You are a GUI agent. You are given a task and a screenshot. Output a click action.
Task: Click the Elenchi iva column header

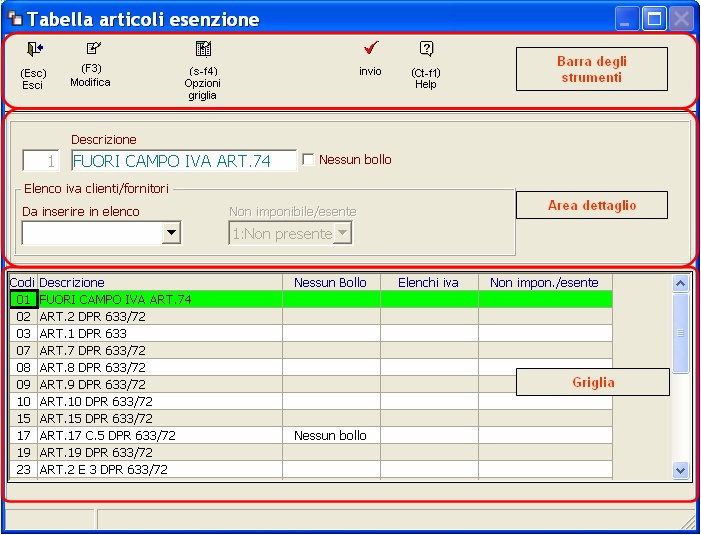(429, 282)
